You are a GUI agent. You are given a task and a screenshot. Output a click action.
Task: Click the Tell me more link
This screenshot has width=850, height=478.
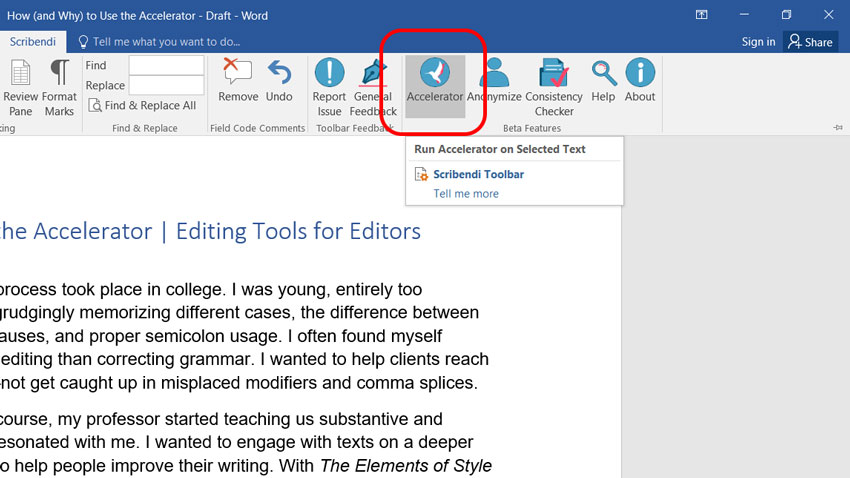click(x=466, y=193)
